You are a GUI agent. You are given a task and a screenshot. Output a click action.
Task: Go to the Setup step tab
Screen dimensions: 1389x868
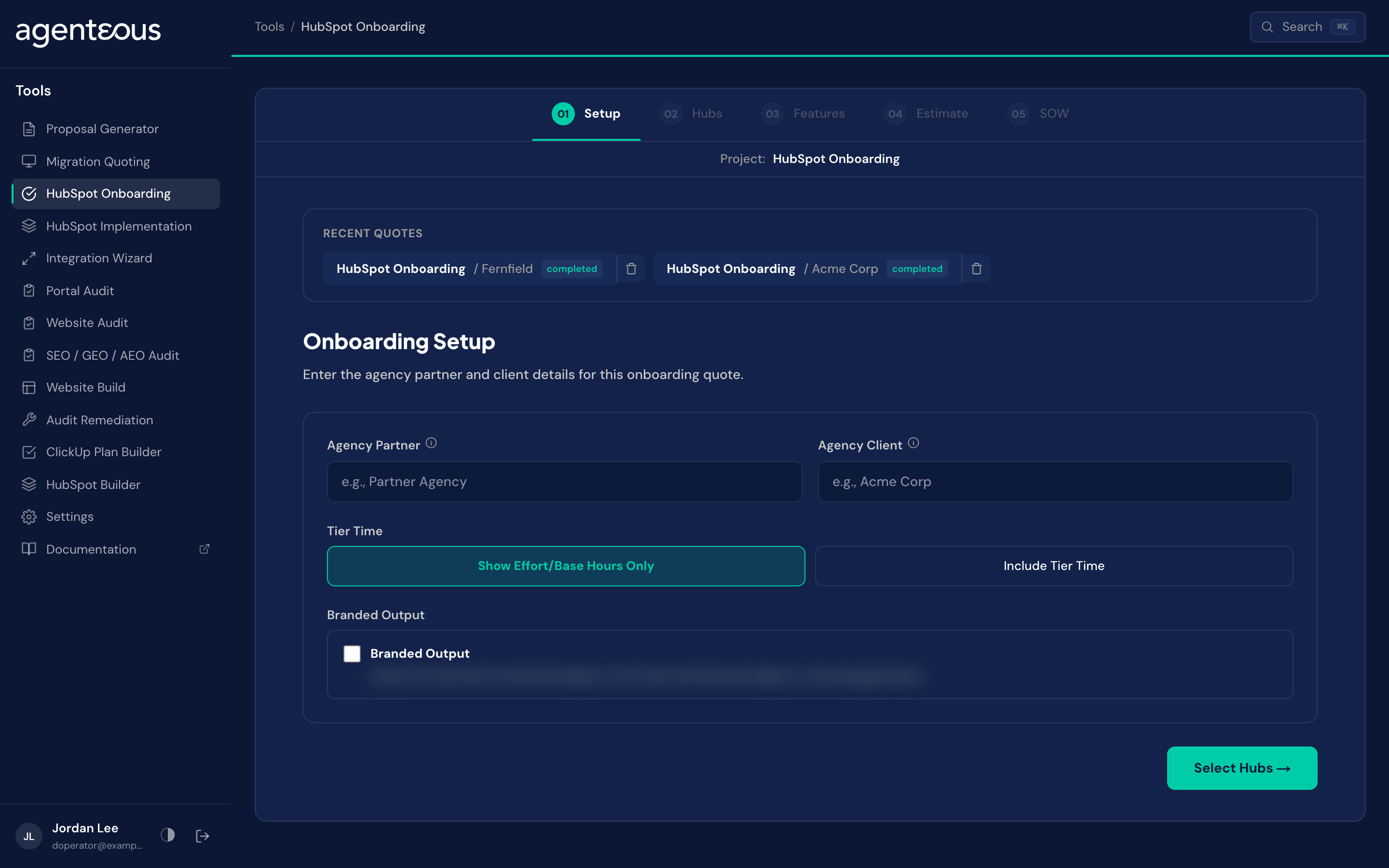pyautogui.click(x=586, y=114)
